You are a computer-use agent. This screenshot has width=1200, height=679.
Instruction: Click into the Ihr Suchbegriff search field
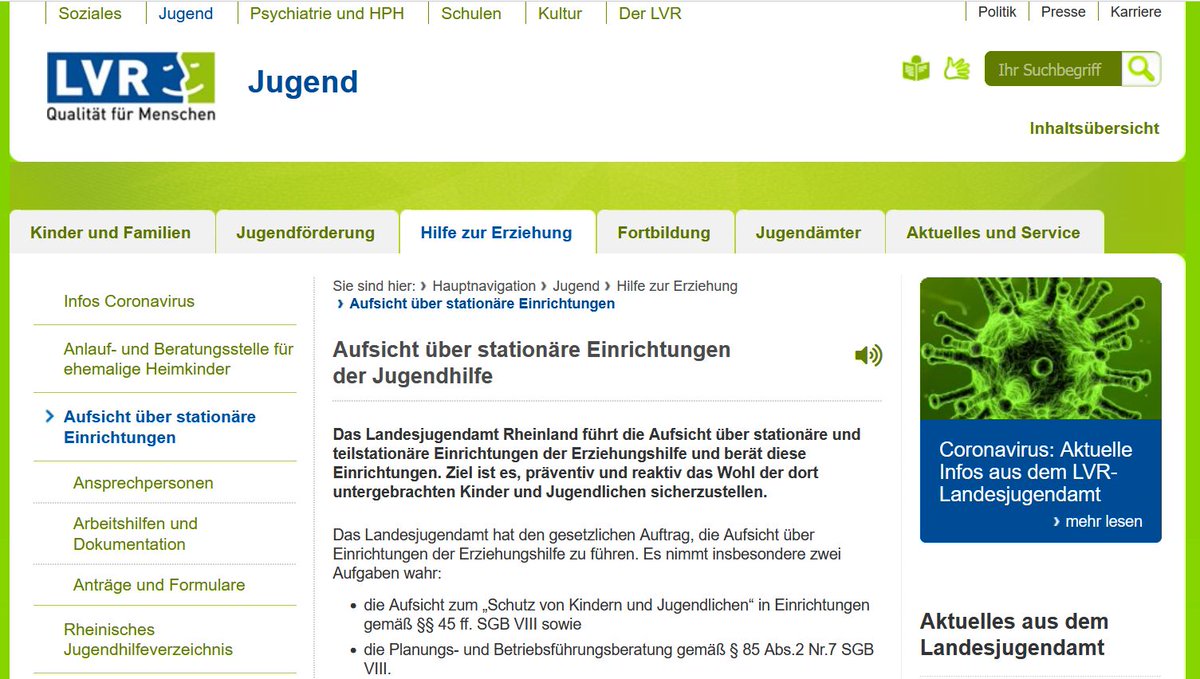(x=1053, y=69)
